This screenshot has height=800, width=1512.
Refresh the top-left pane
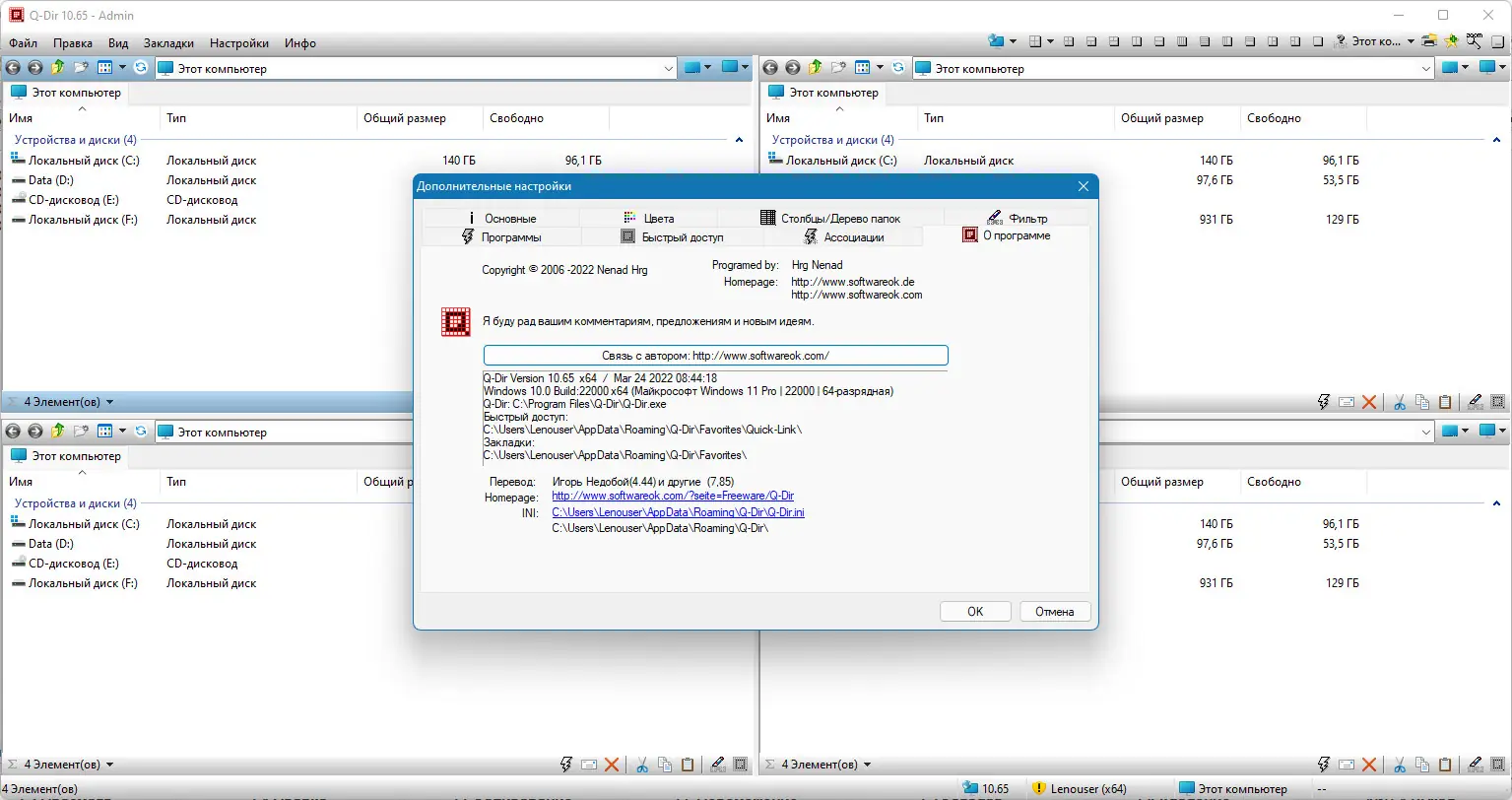141,68
